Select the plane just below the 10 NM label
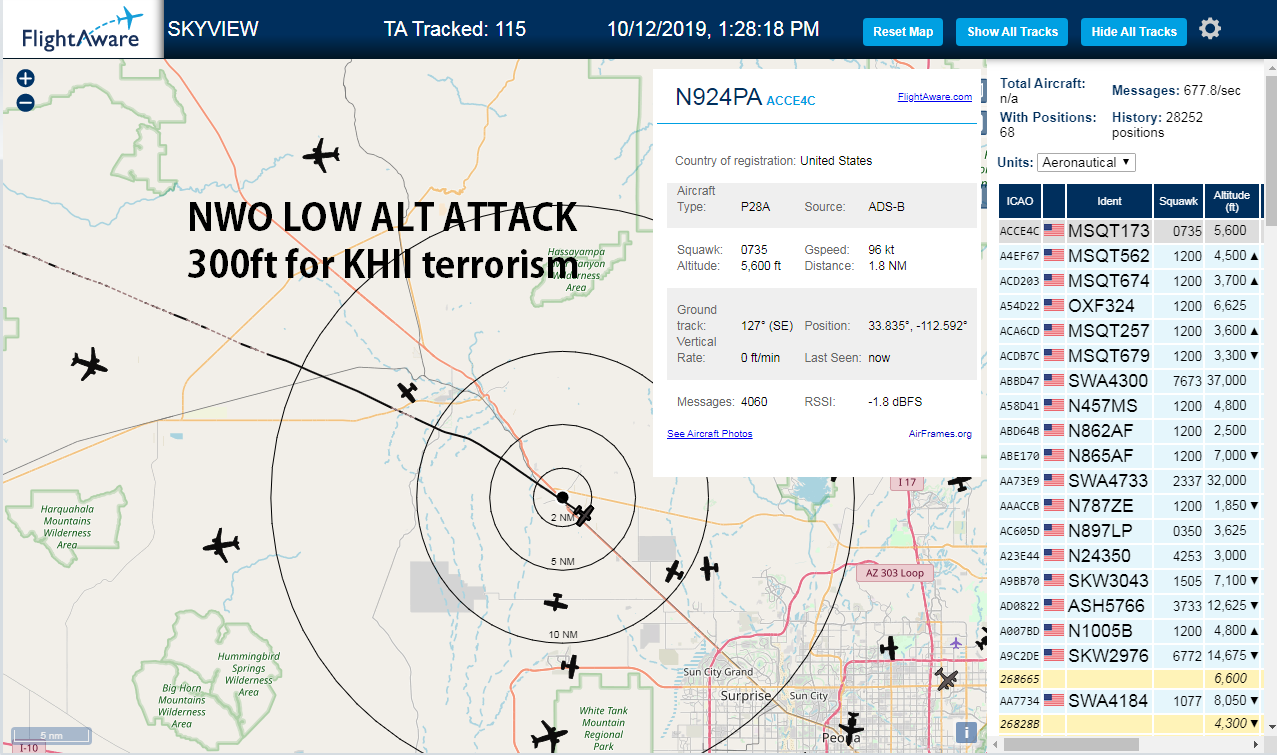The image size is (1277, 755). (x=570, y=665)
